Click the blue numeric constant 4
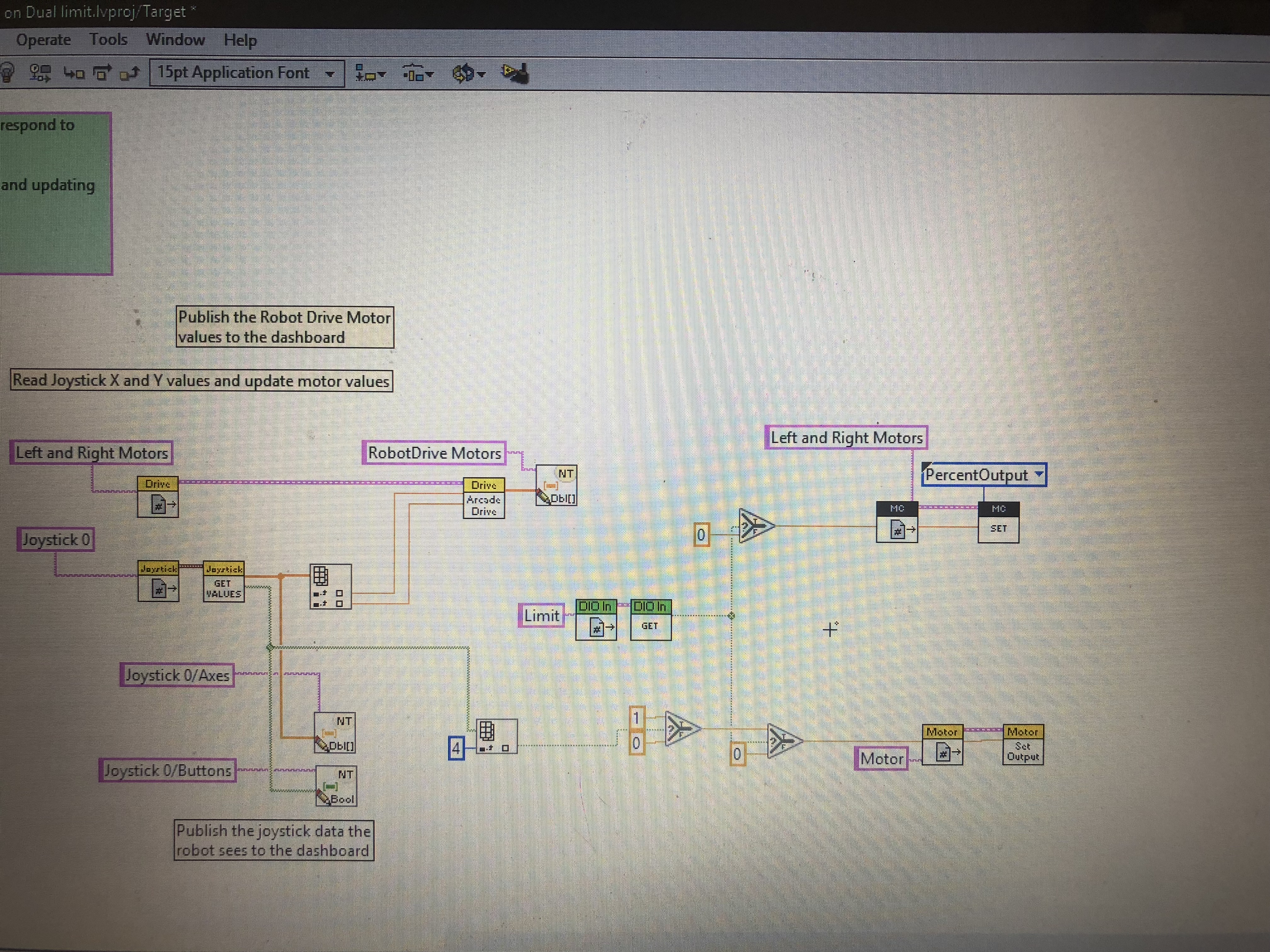 pyautogui.click(x=456, y=748)
